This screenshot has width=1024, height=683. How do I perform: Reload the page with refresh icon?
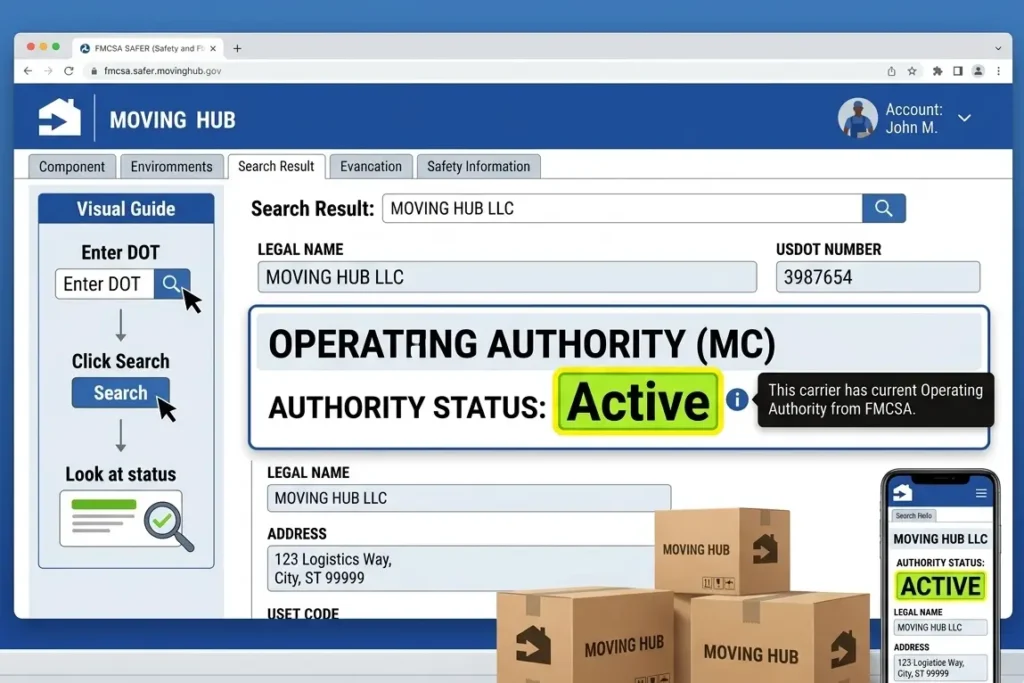pos(69,71)
